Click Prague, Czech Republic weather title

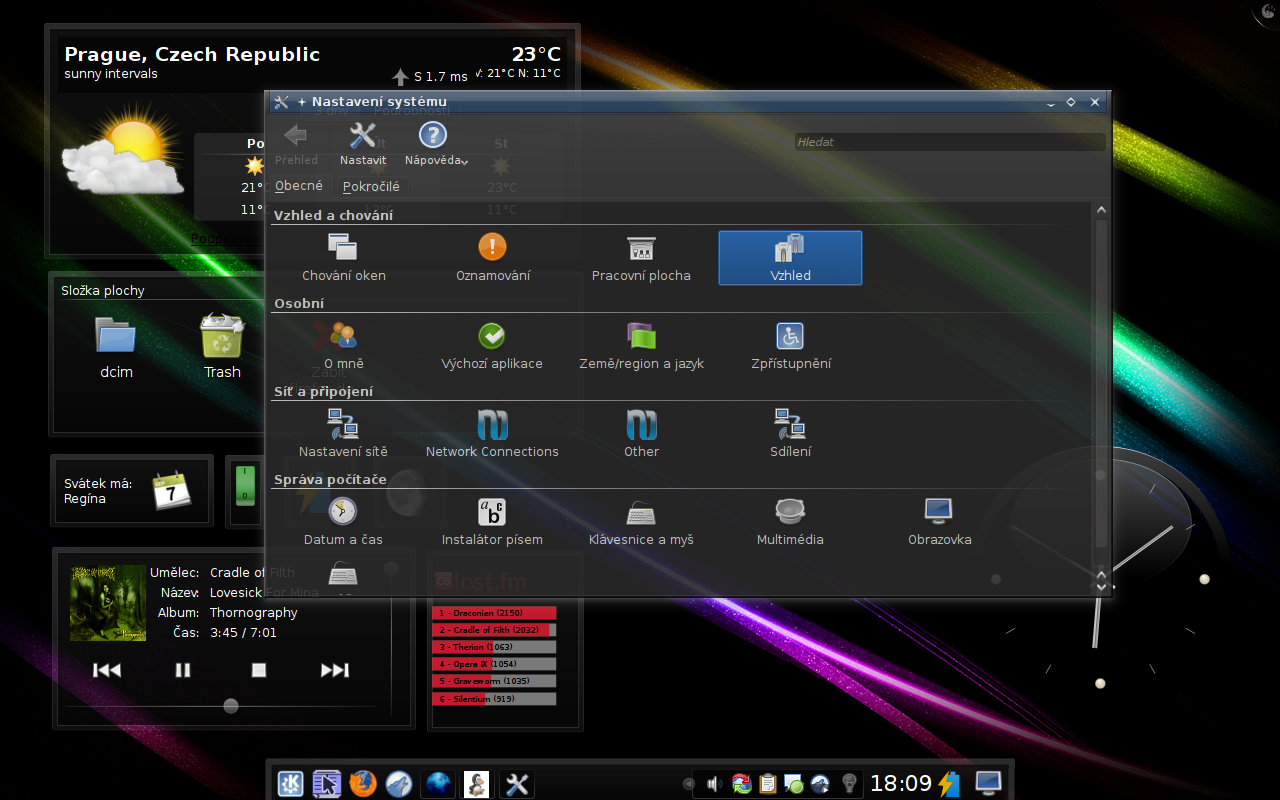pyautogui.click(x=192, y=54)
